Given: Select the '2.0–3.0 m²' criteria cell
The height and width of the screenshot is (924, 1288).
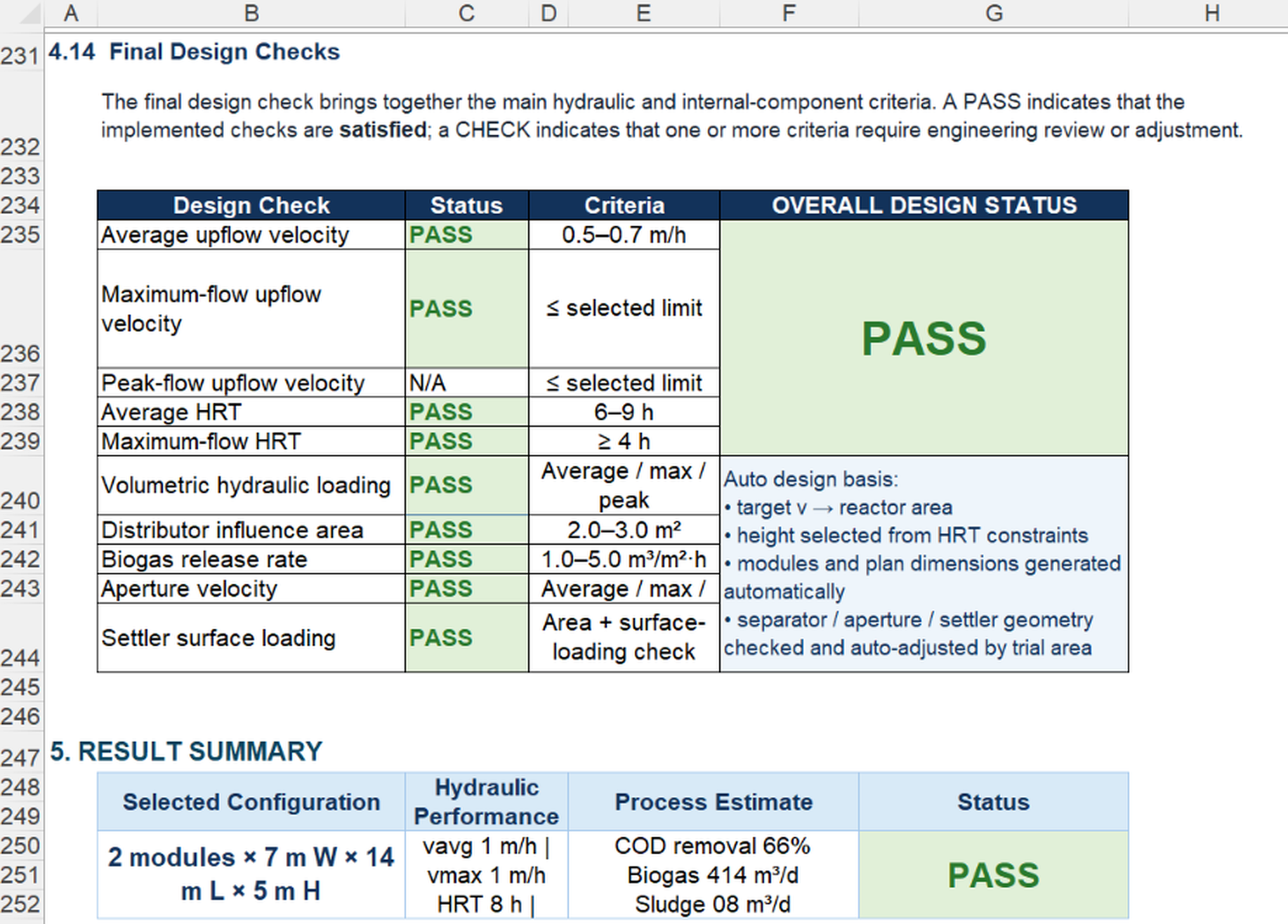Looking at the screenshot, I should click(x=624, y=530).
